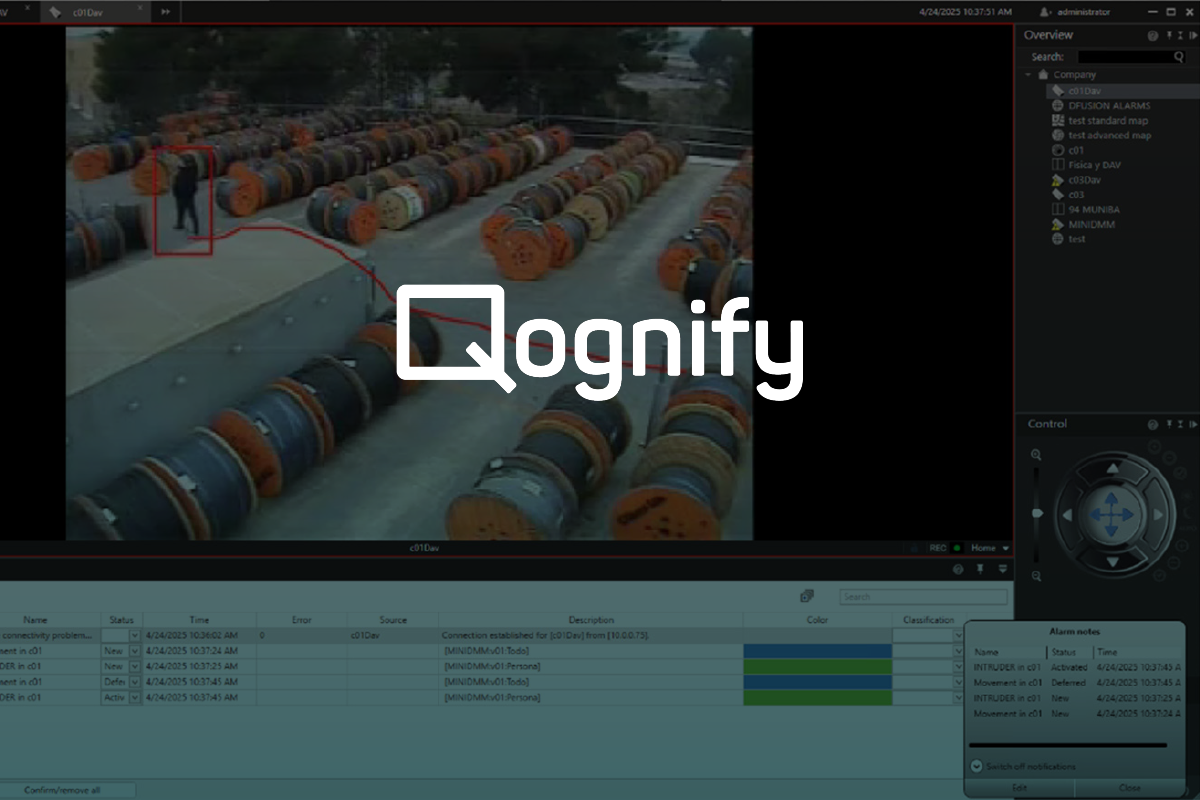Open Classification dropdown in connectivity problem row

[957, 635]
